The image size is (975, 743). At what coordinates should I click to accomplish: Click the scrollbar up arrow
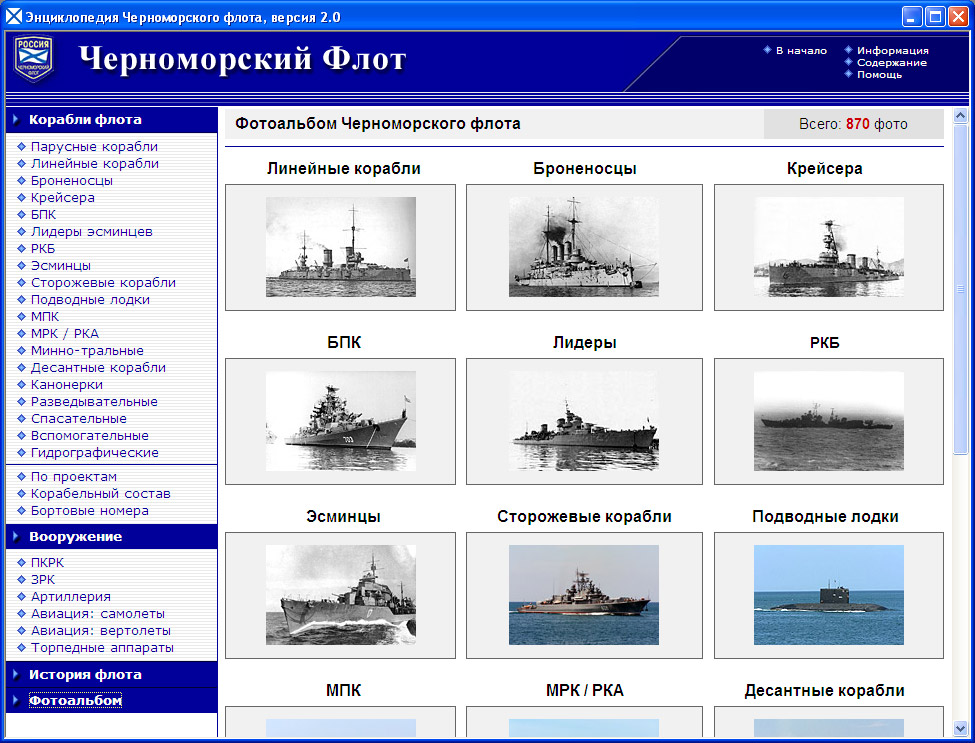click(x=961, y=116)
